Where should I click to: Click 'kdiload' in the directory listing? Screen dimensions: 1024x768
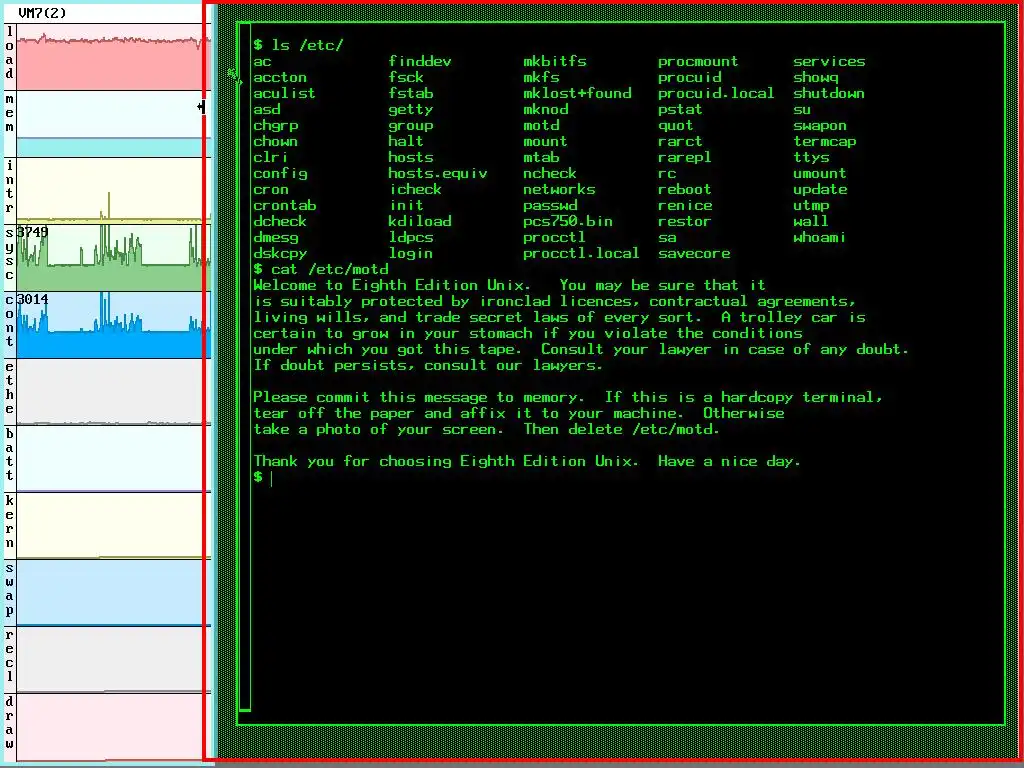point(420,221)
